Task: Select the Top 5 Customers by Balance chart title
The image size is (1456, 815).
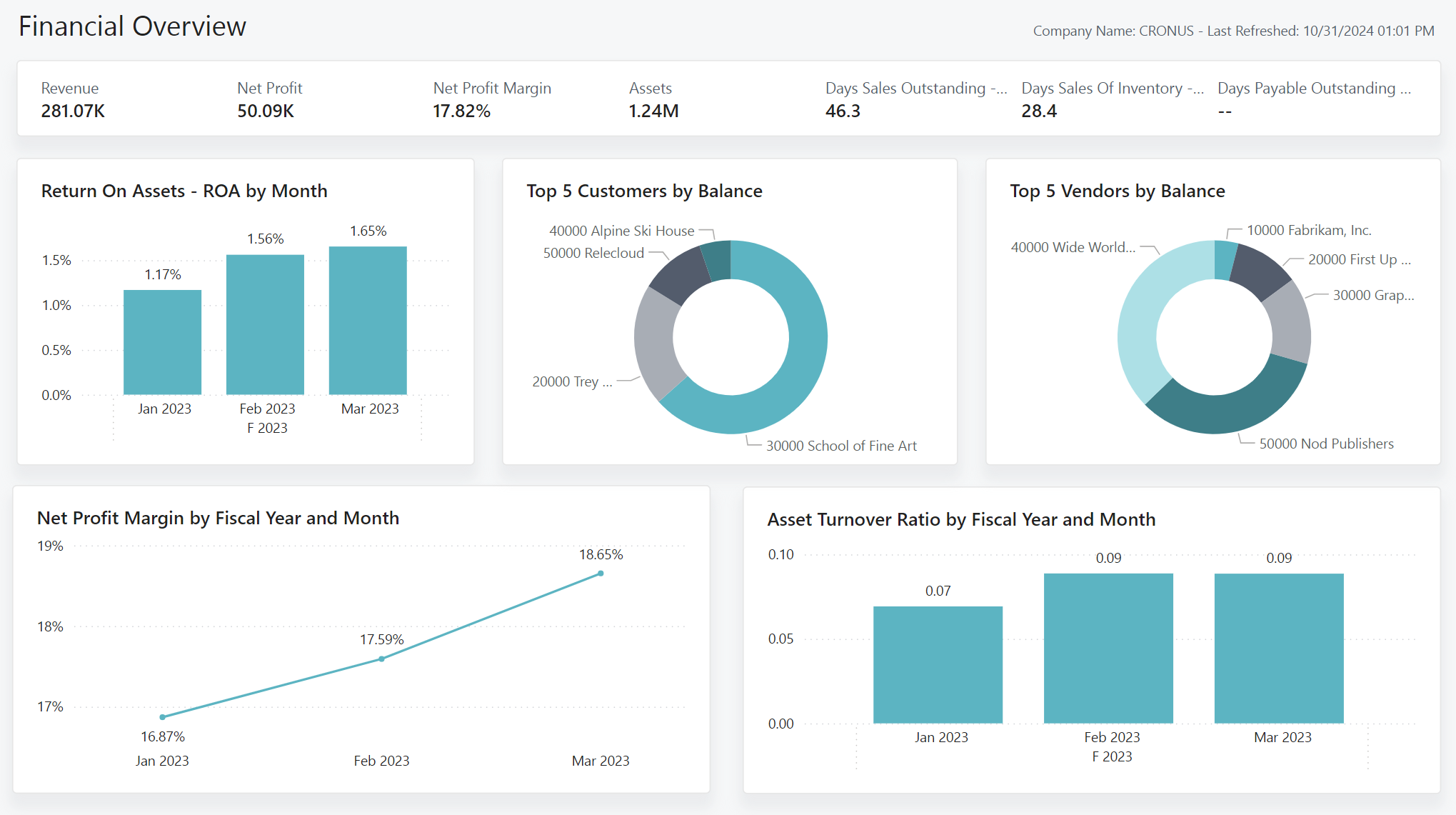Action: [643, 191]
